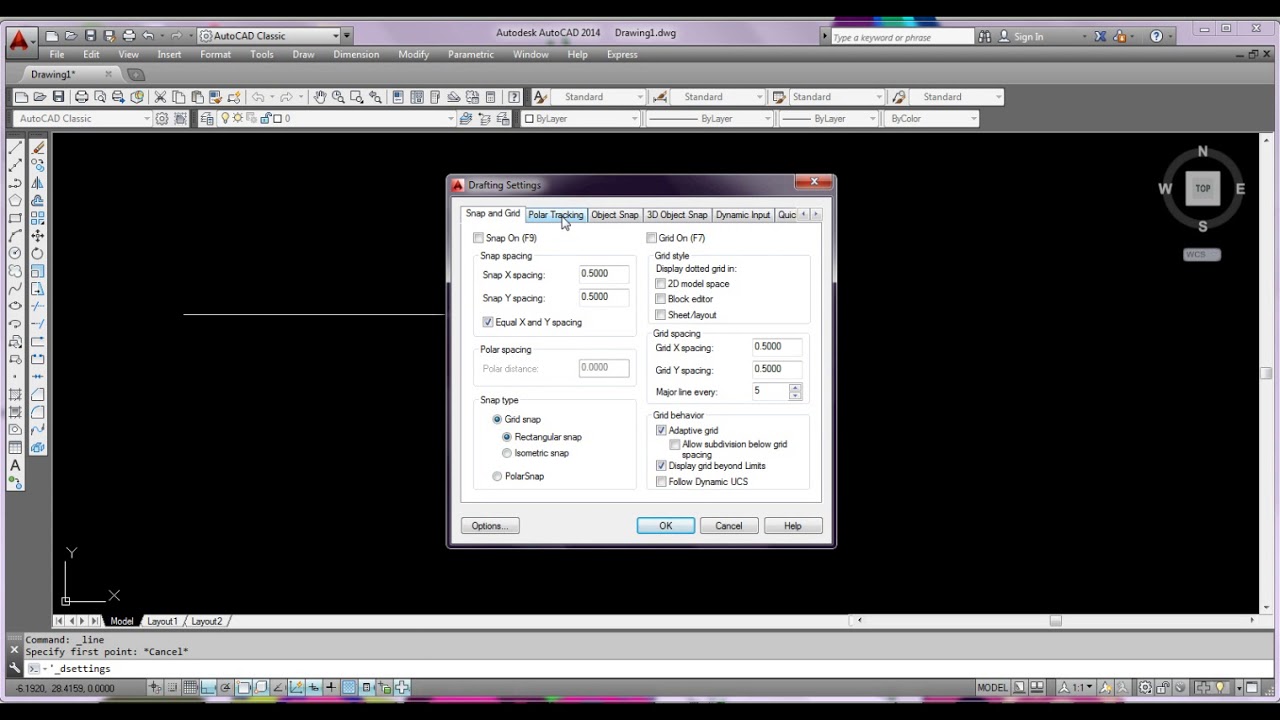Open the Multileader Style Standard dropdown
The height and width of the screenshot is (720, 1280).
pos(956,97)
